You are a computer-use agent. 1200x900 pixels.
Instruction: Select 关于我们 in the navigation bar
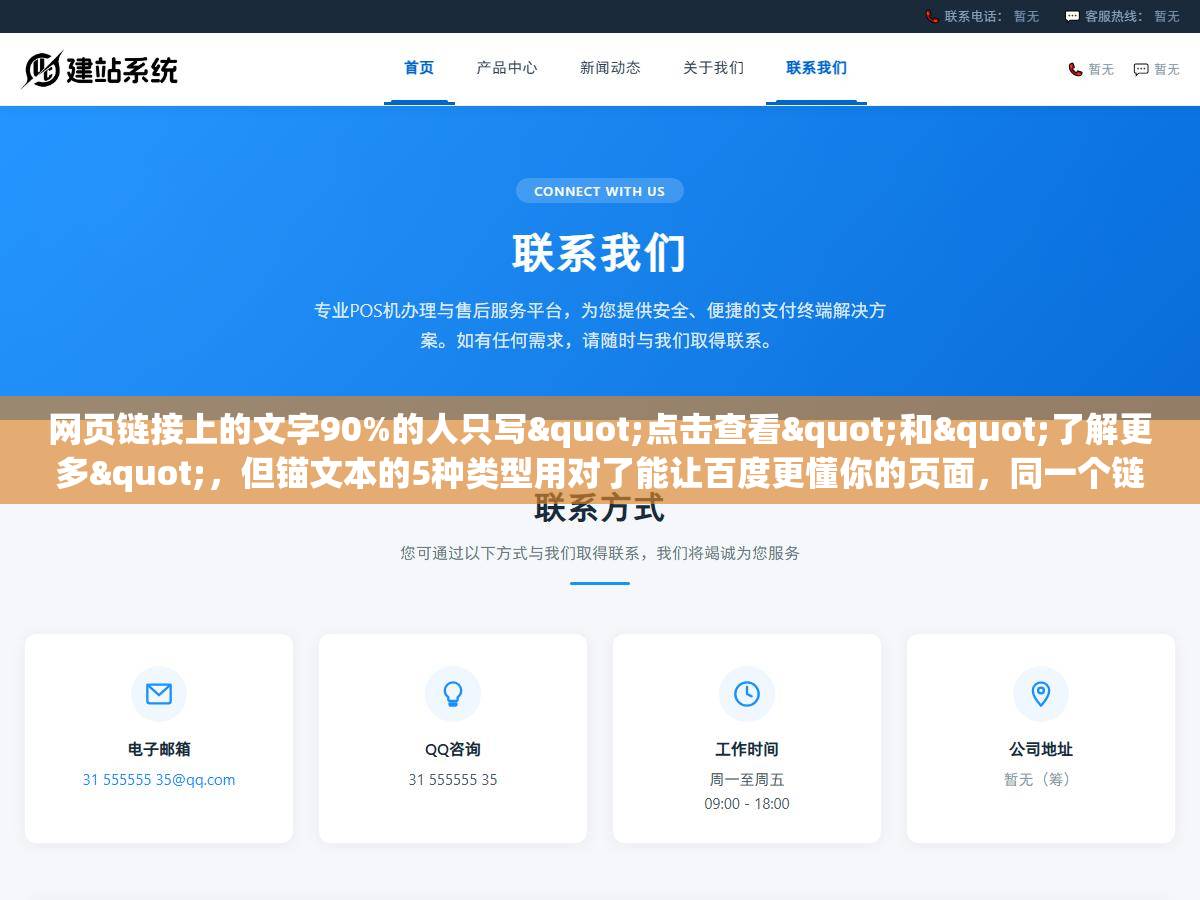pyautogui.click(x=713, y=68)
